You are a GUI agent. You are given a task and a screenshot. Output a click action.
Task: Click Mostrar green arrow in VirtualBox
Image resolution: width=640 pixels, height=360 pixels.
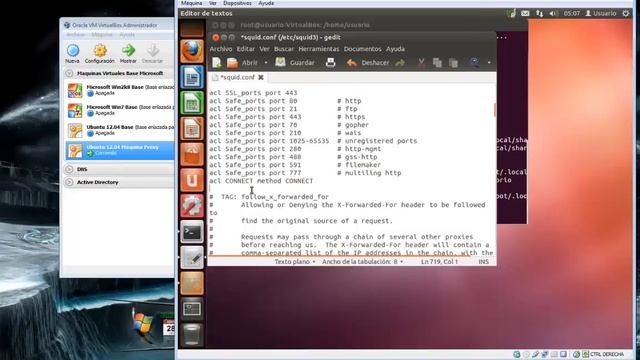[128, 53]
